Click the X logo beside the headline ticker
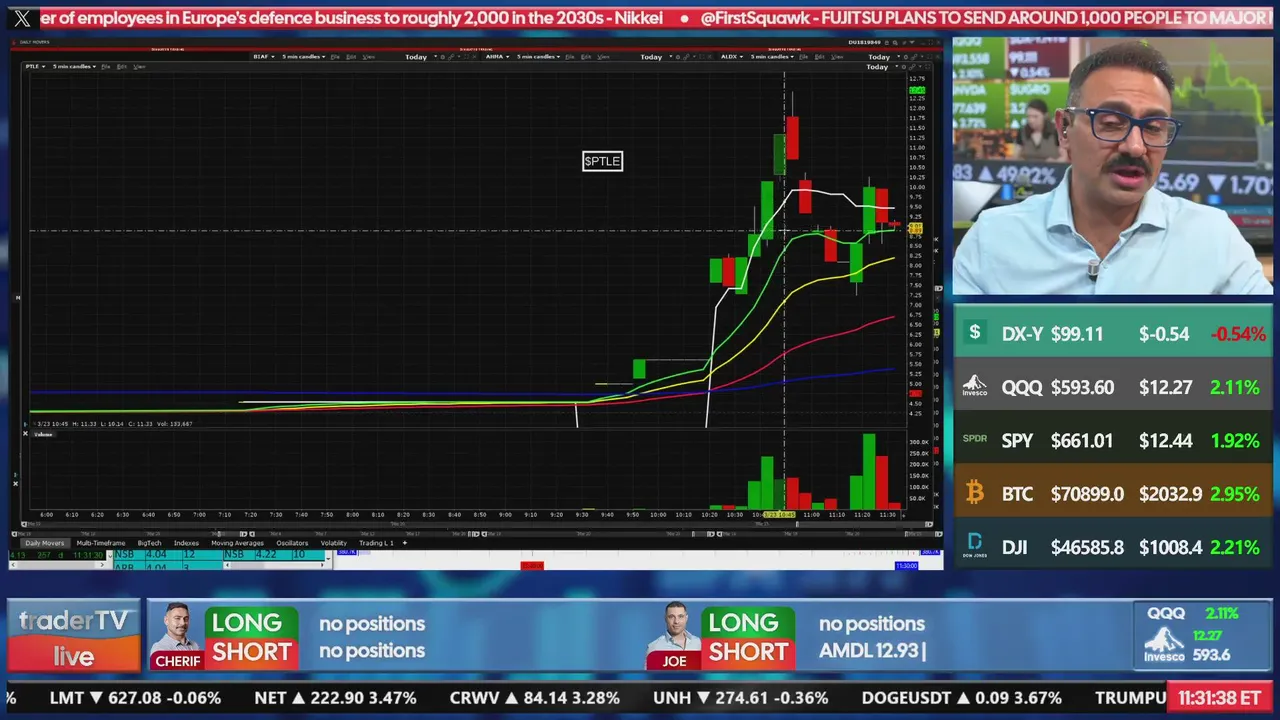The height and width of the screenshot is (720, 1280). click(22, 18)
